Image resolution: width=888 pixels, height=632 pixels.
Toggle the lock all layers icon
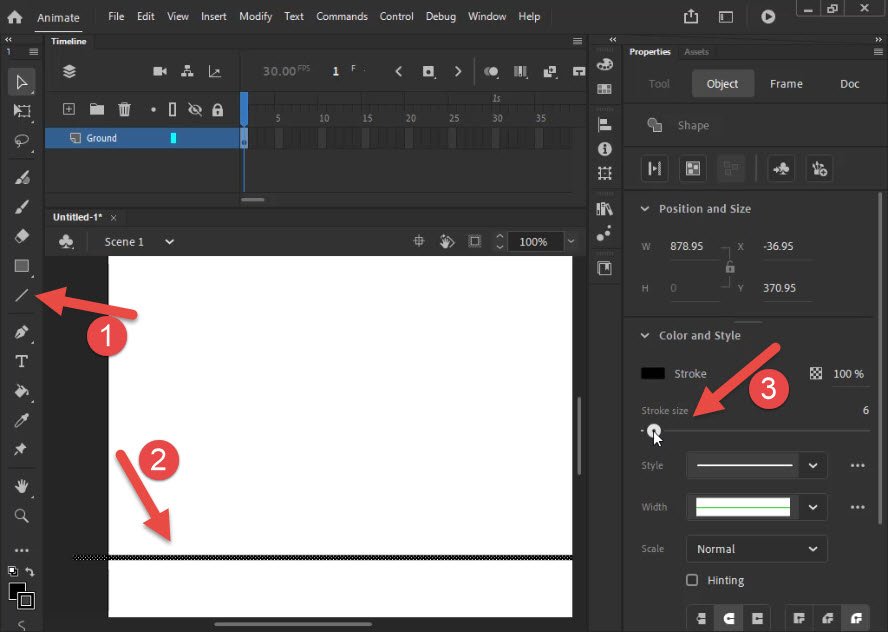(x=217, y=109)
